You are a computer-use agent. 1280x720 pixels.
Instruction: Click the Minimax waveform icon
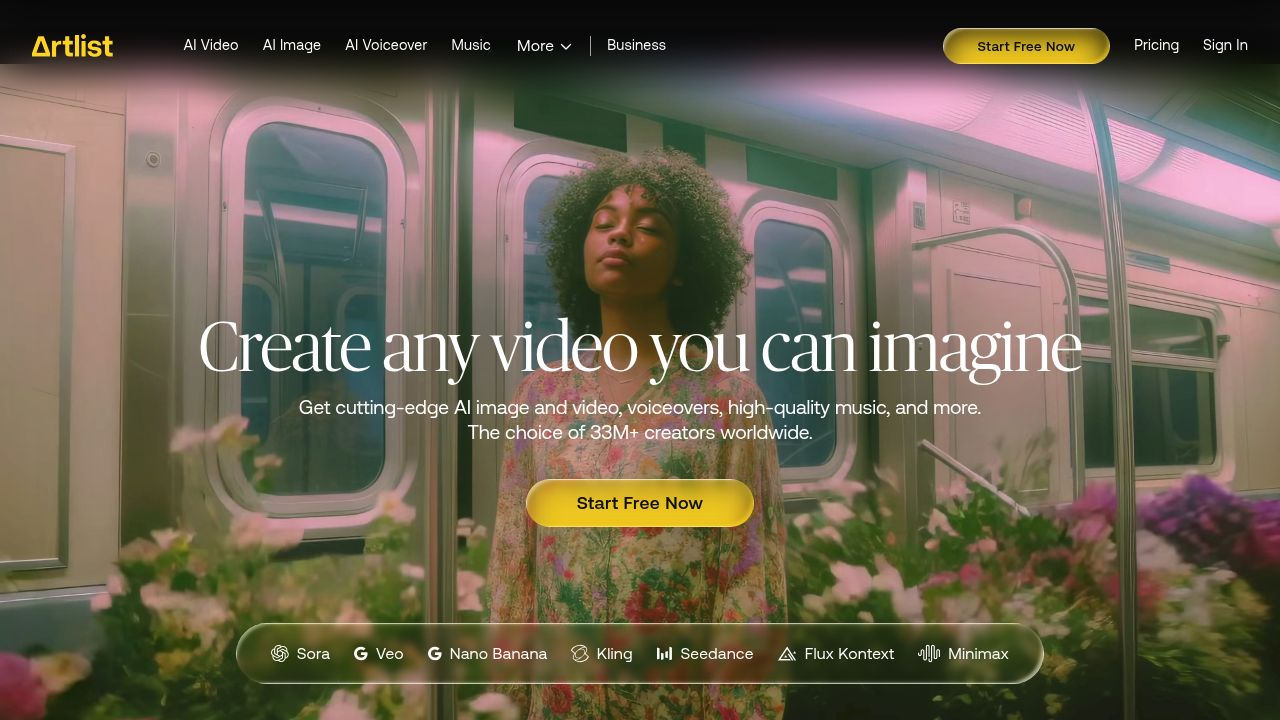(x=929, y=653)
